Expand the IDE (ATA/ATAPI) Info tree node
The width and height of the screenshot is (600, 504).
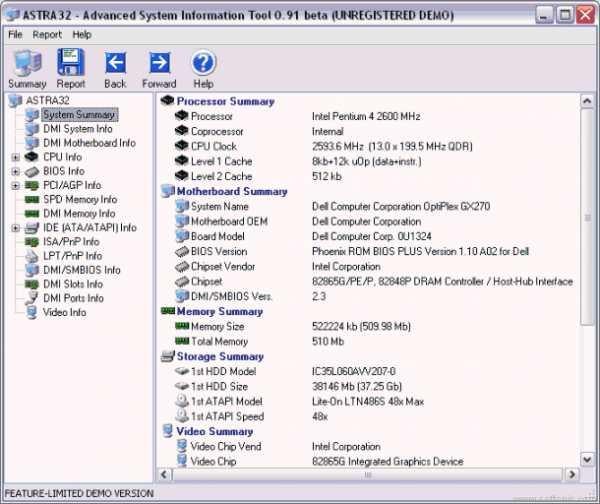click(x=15, y=228)
